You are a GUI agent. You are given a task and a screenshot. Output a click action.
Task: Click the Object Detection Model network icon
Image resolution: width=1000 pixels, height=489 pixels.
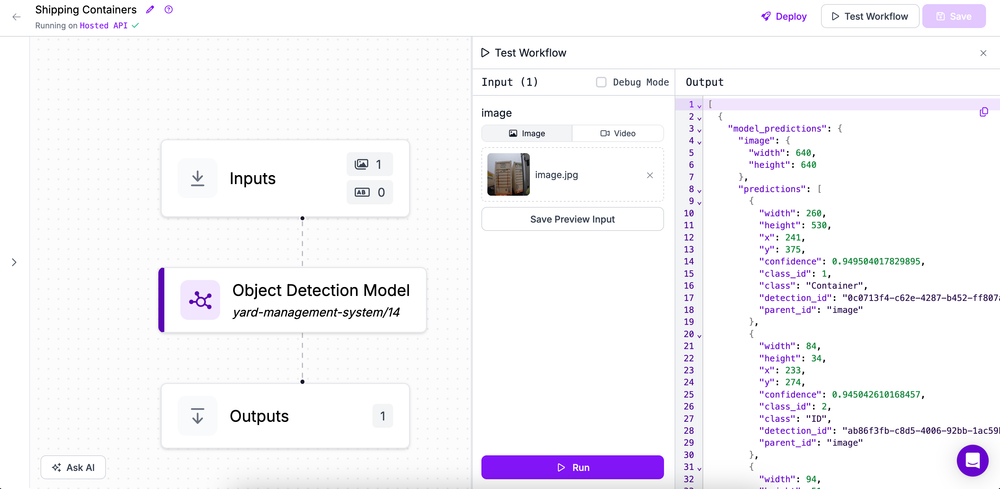[200, 300]
